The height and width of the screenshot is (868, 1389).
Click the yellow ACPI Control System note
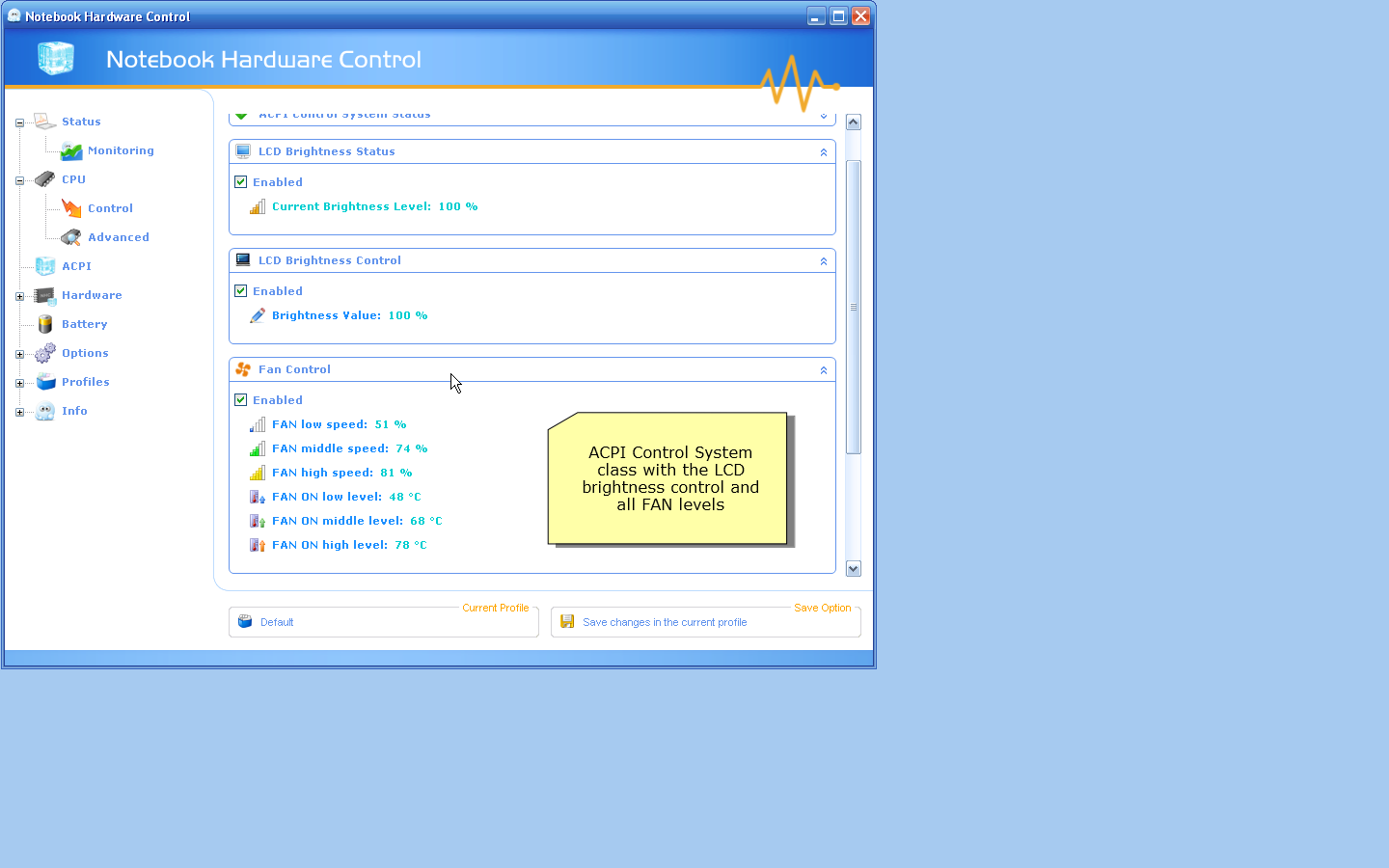[x=667, y=478]
